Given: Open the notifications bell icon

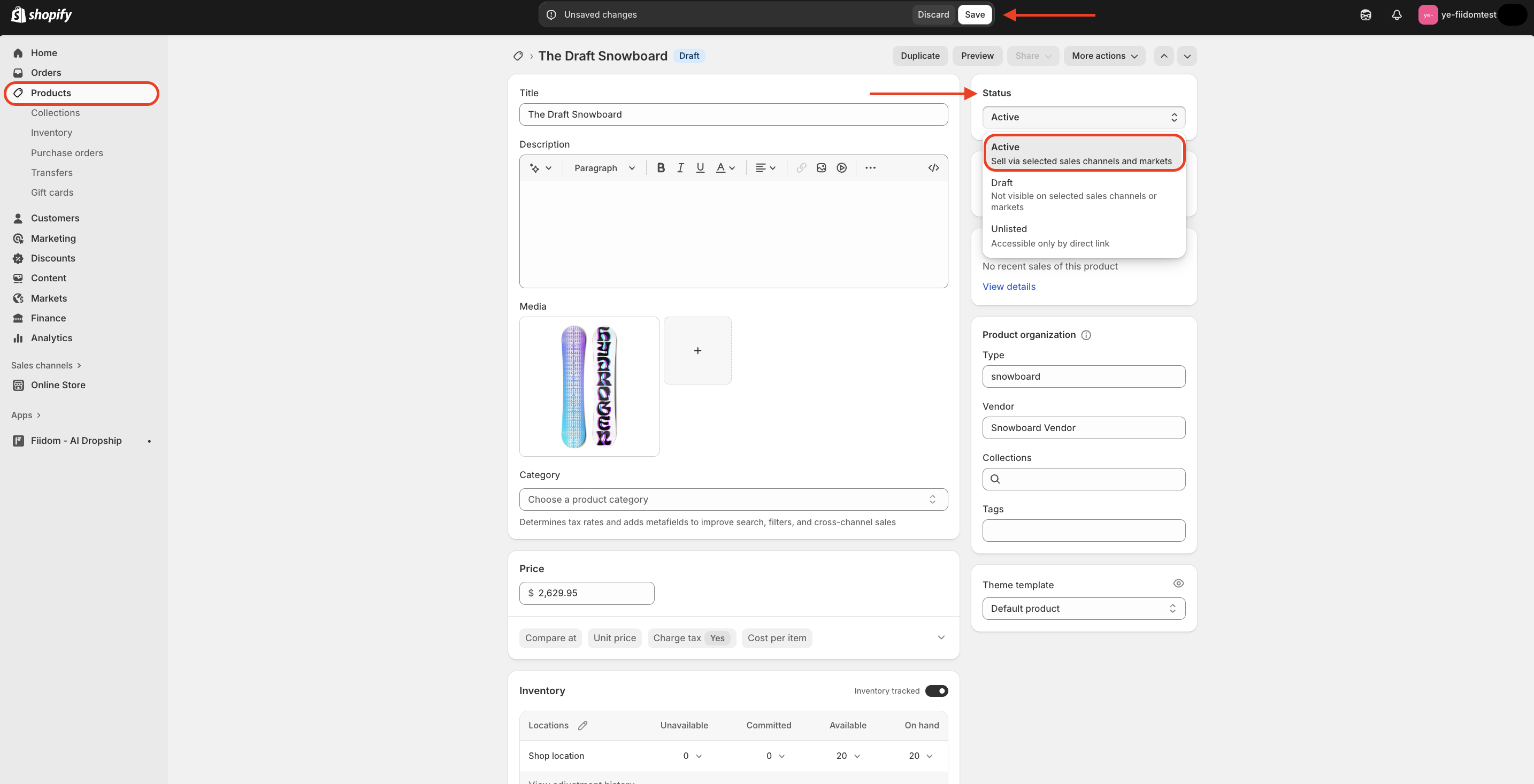Looking at the screenshot, I should (x=1397, y=15).
